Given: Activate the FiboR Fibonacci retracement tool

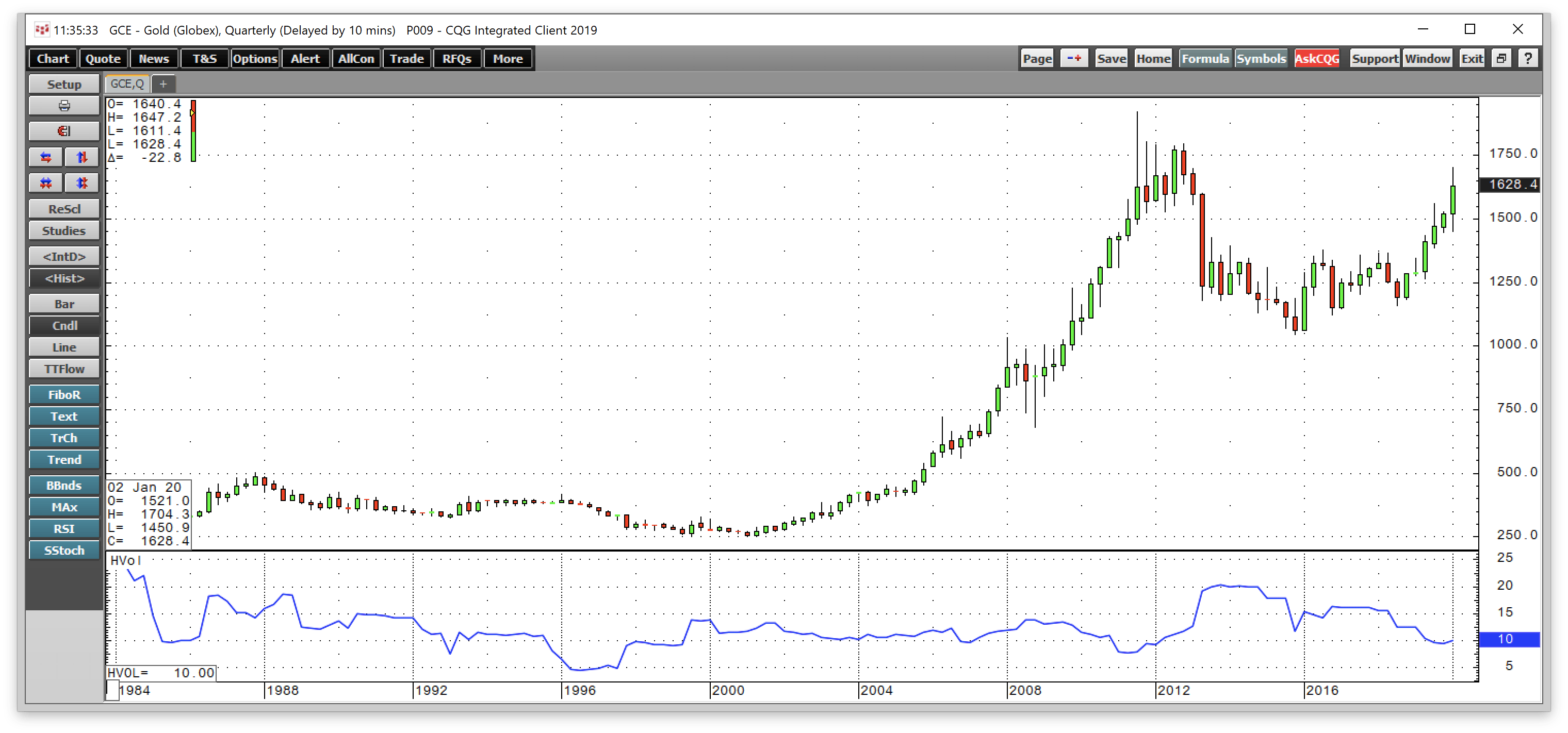Looking at the screenshot, I should click(64, 394).
